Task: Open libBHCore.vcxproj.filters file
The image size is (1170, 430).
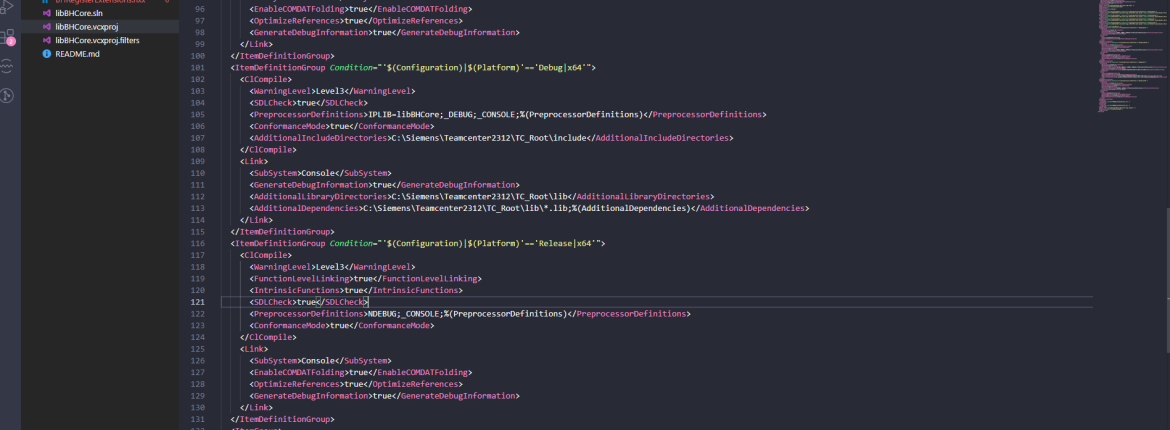Action: pos(97,40)
